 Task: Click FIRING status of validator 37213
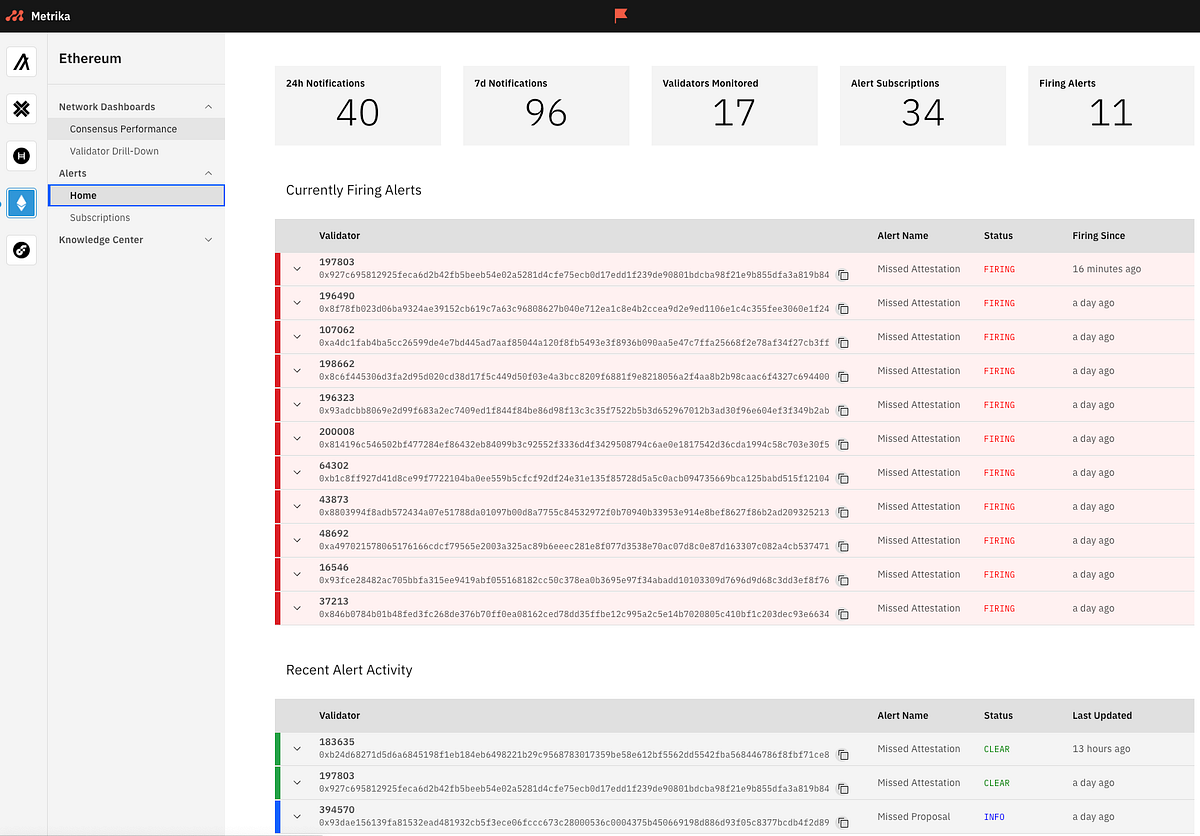(x=999, y=608)
